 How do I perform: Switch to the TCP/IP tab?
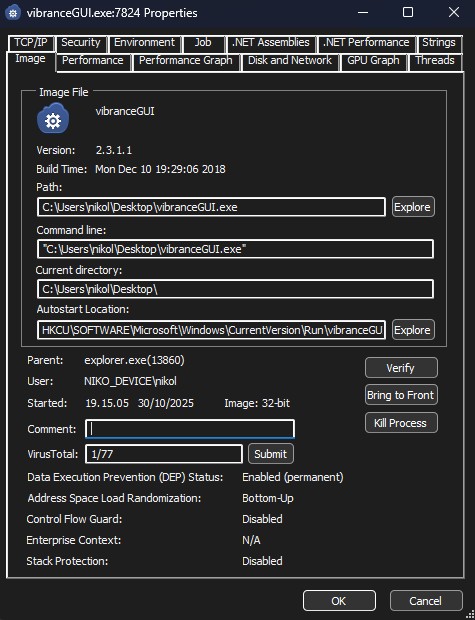(31, 42)
